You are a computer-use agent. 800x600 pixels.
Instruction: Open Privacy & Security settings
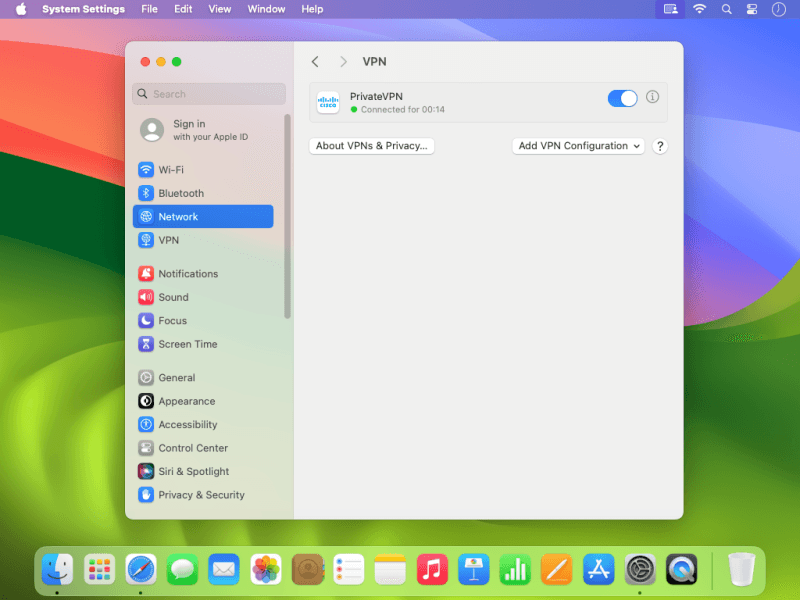(202, 495)
